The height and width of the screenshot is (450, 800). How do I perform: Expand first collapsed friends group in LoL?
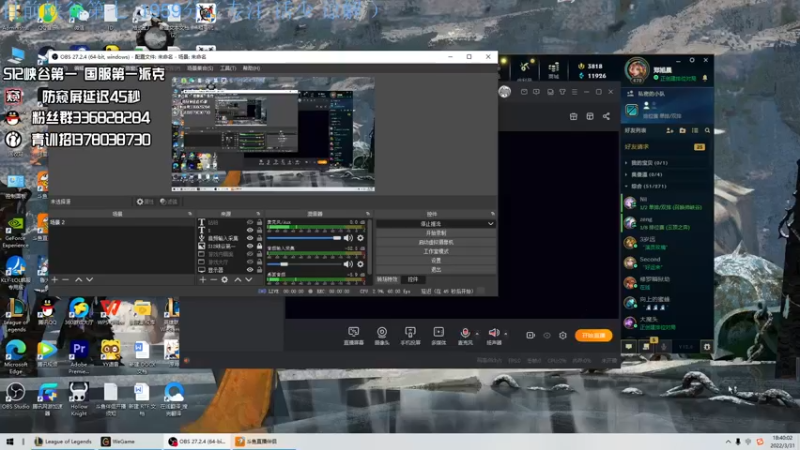[x=627, y=163]
